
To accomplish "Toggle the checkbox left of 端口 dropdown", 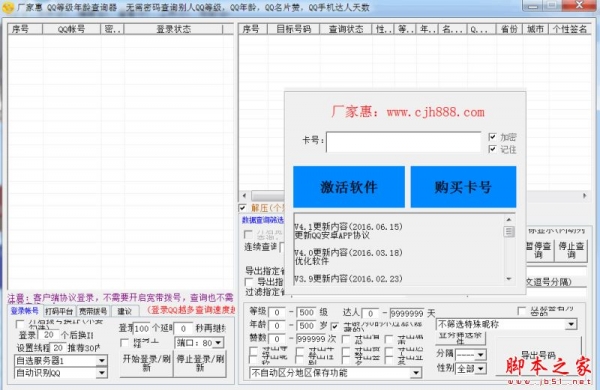I will pos(124,342).
